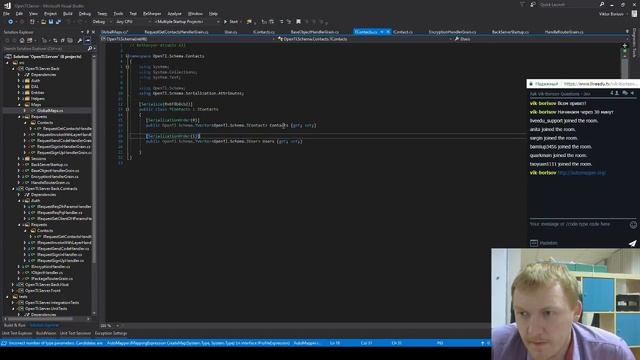Switch to the BaseObjectHandlerGrain.cs tab
The image size is (640, 360).
click(x=315, y=32)
